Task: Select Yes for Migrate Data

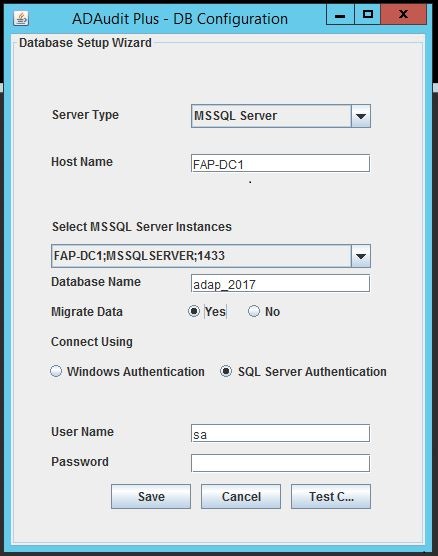Action: pyautogui.click(x=194, y=311)
